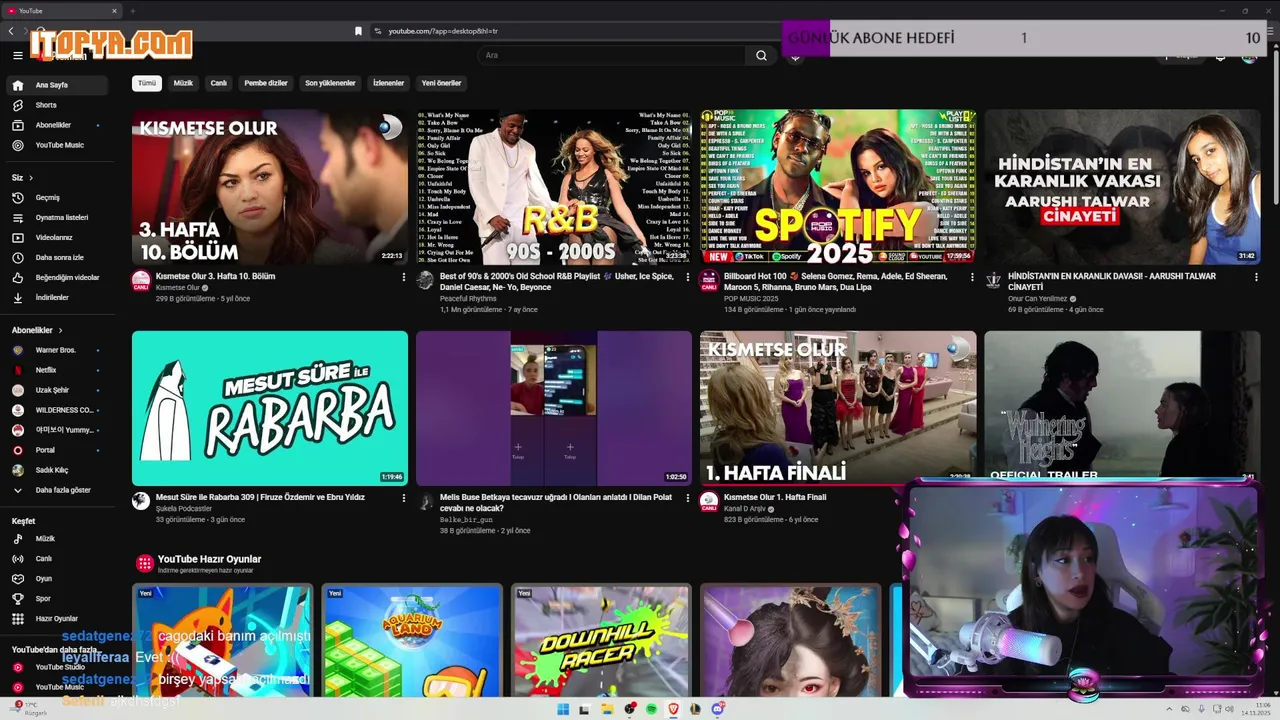
Task: Open Videolarınız in the sidebar
Action: point(56,237)
